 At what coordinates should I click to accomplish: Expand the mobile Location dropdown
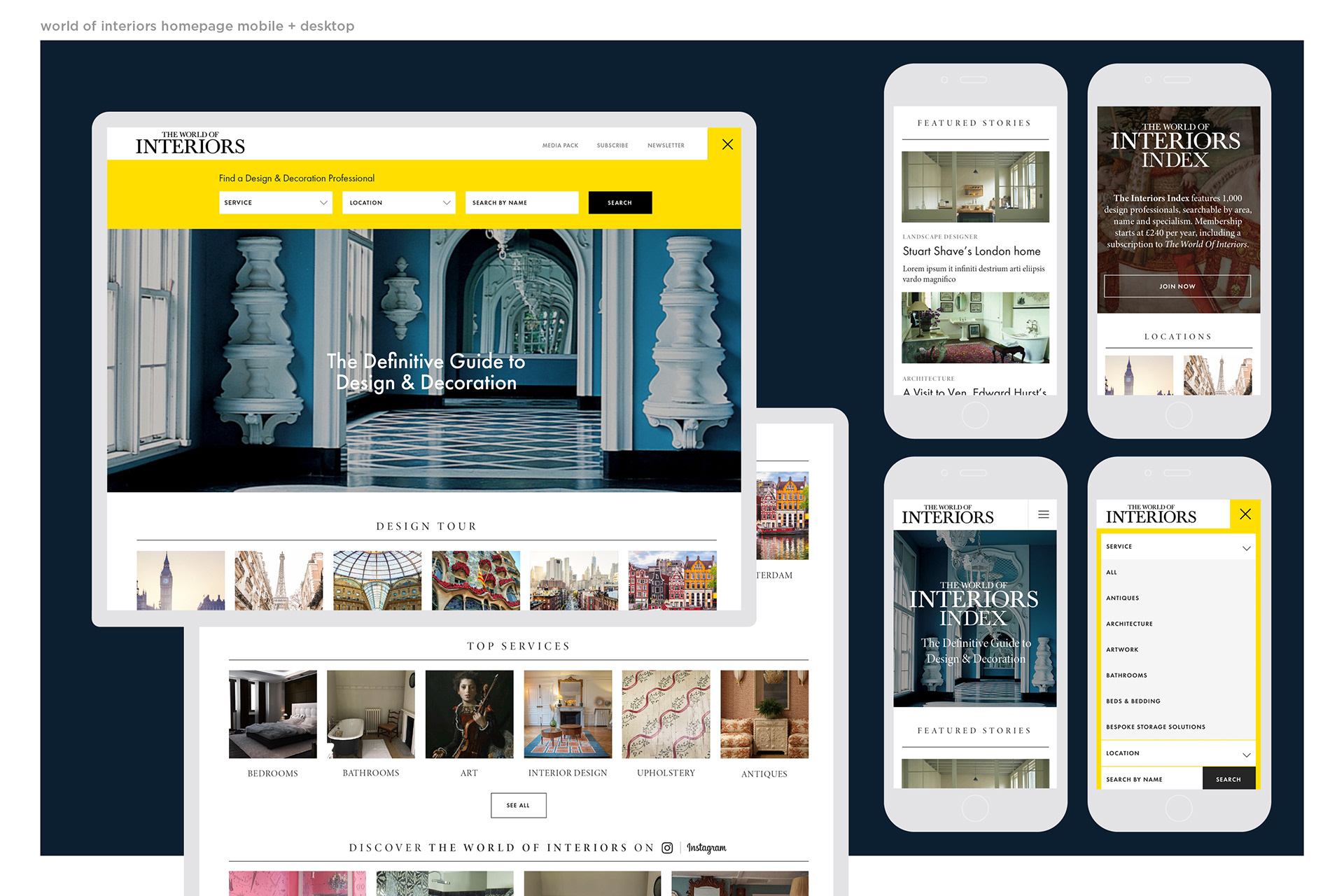1178,753
